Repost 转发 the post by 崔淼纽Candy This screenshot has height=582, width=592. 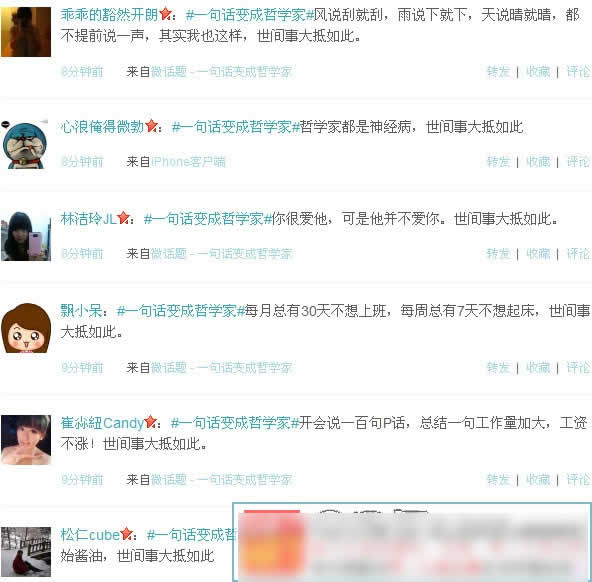coord(498,479)
